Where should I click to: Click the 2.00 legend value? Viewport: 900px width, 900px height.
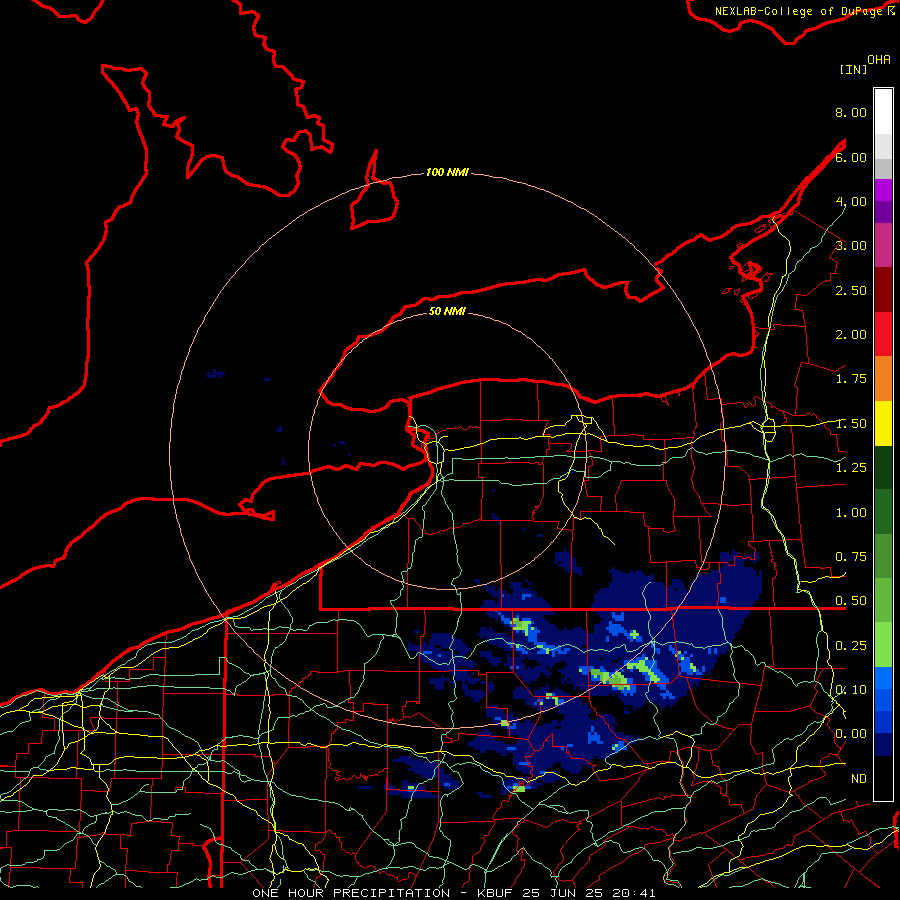click(851, 335)
